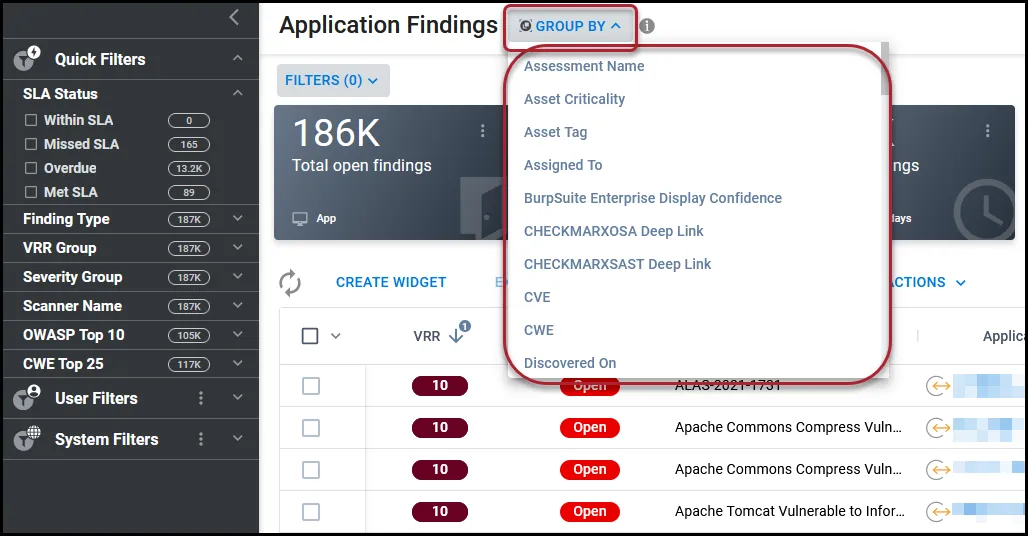
Task: Click the Open status badge in Apache Tomcat row
Action: (589, 512)
